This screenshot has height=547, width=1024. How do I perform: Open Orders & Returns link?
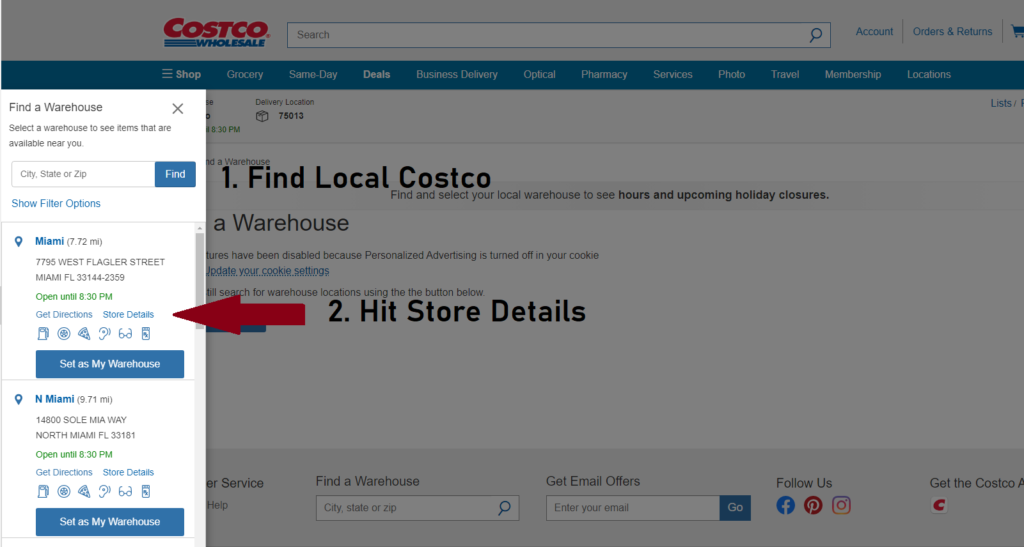[x=952, y=31]
